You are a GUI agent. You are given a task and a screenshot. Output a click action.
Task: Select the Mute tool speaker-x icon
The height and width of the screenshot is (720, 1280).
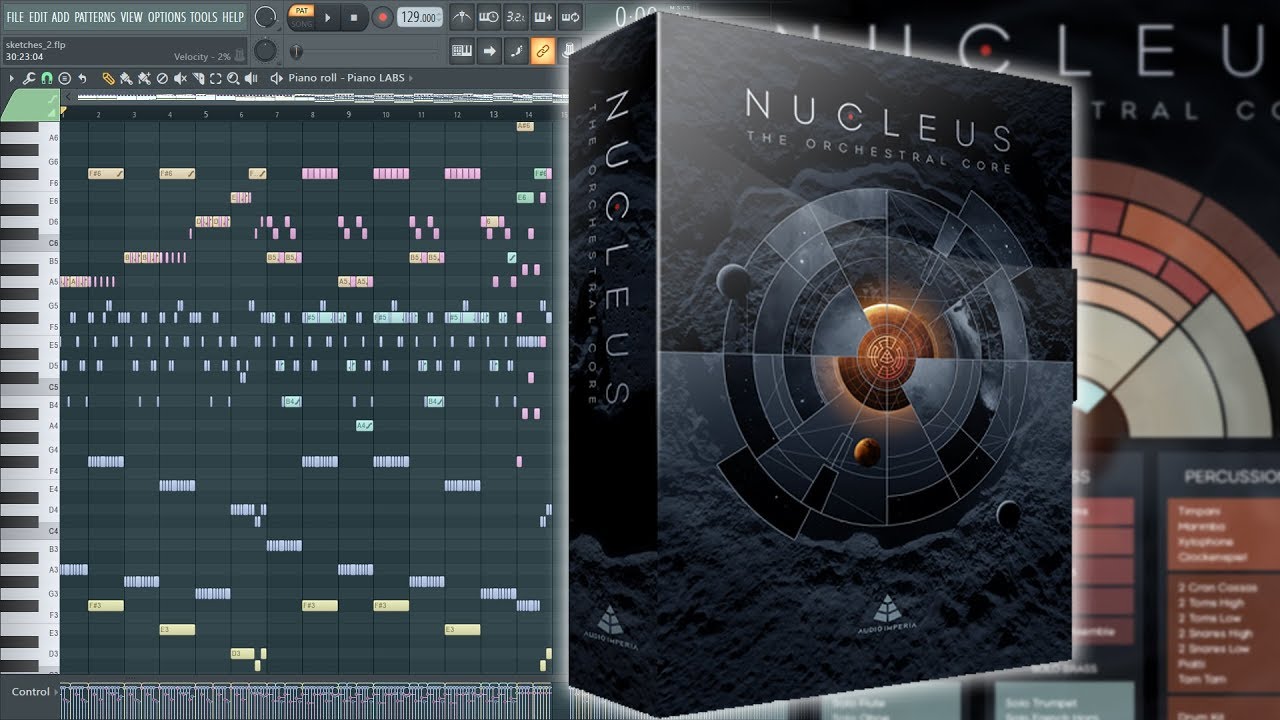click(x=180, y=78)
